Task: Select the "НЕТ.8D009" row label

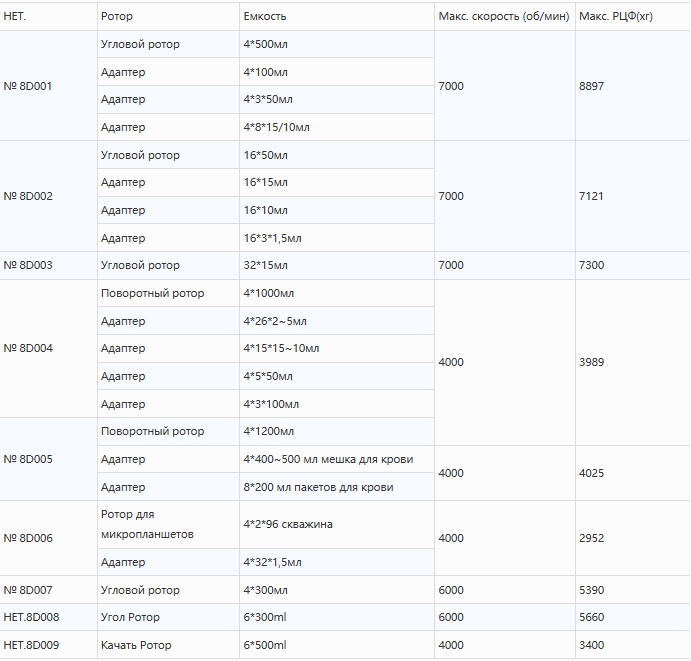Action: pos(32,645)
